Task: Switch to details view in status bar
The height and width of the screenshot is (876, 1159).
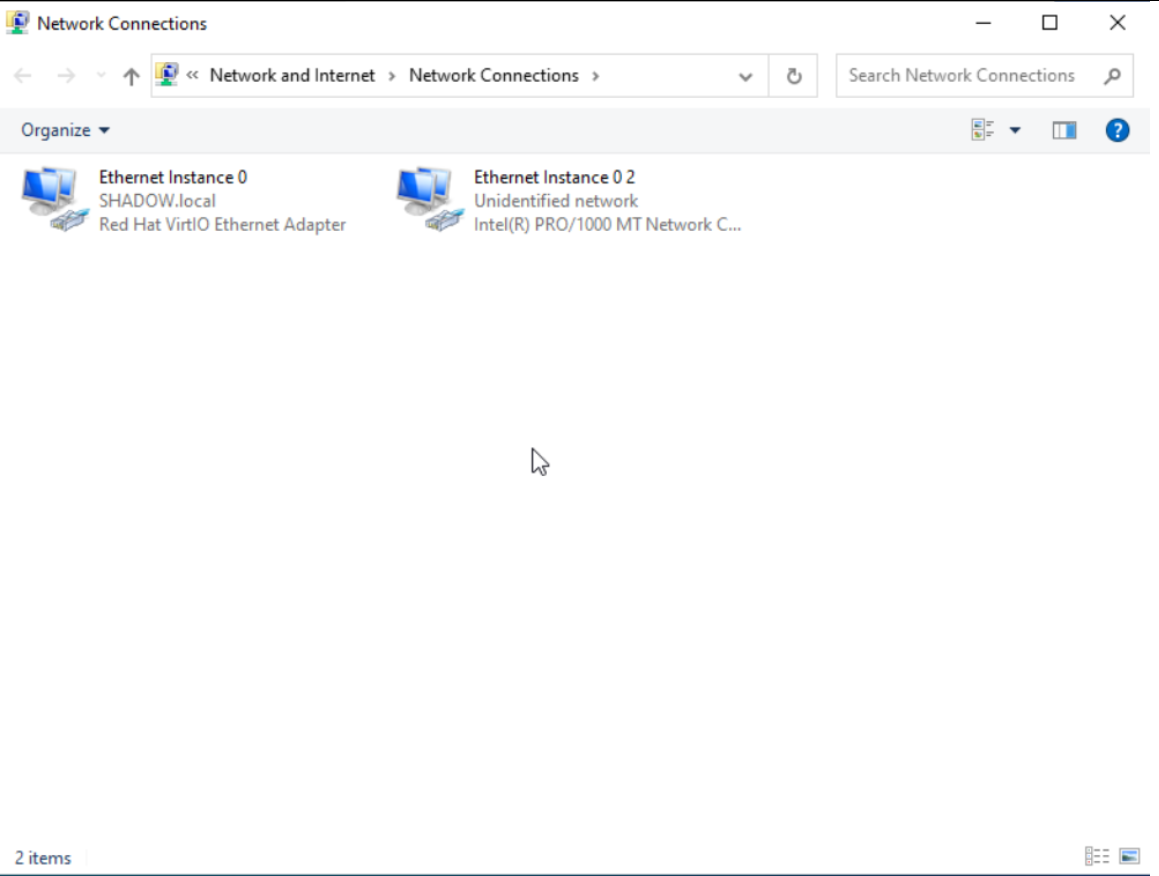Action: point(1097,856)
